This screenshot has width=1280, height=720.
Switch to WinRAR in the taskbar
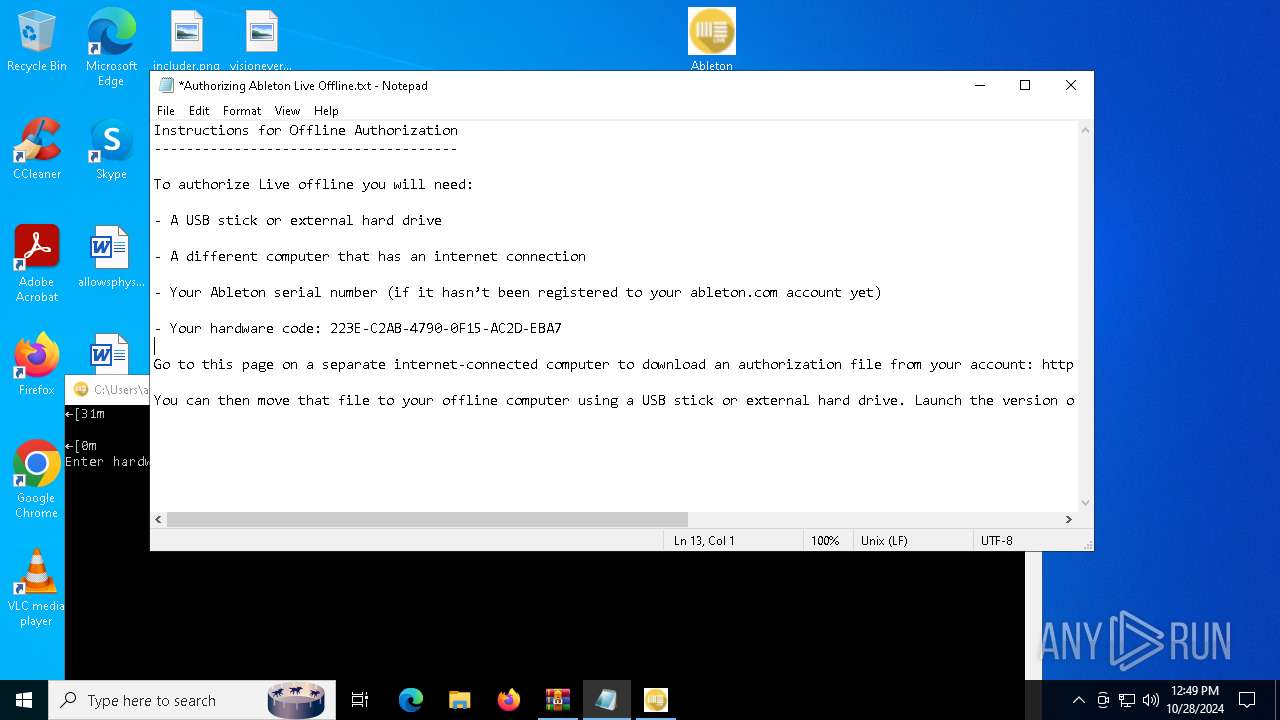click(x=558, y=700)
